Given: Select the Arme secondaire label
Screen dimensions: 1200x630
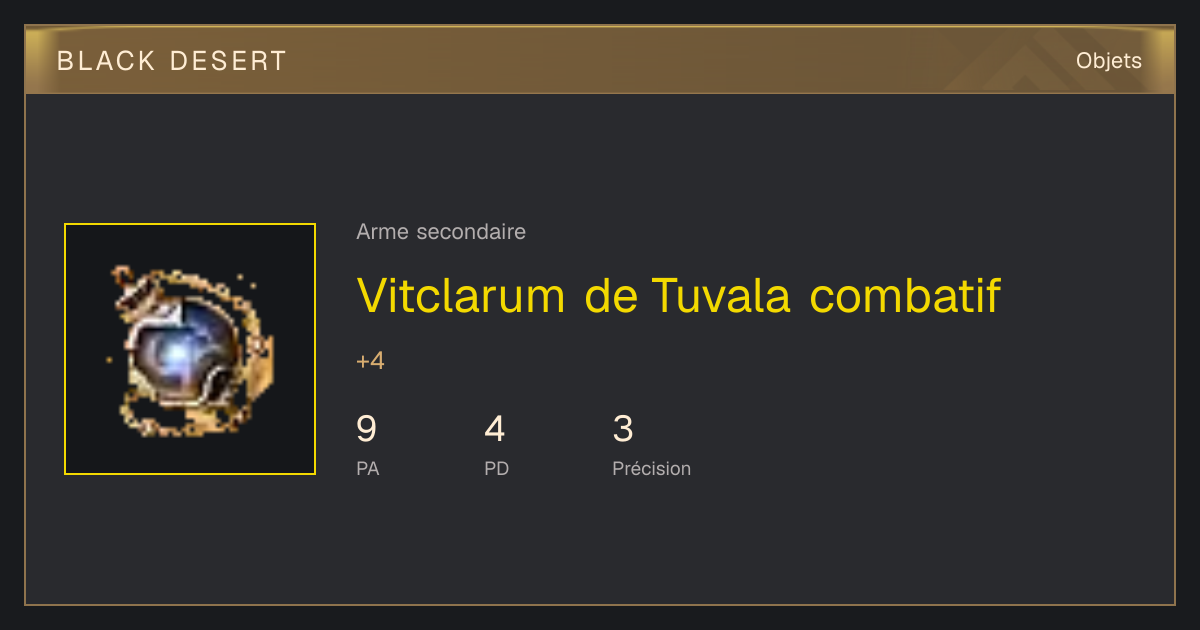Looking at the screenshot, I should [x=441, y=232].
